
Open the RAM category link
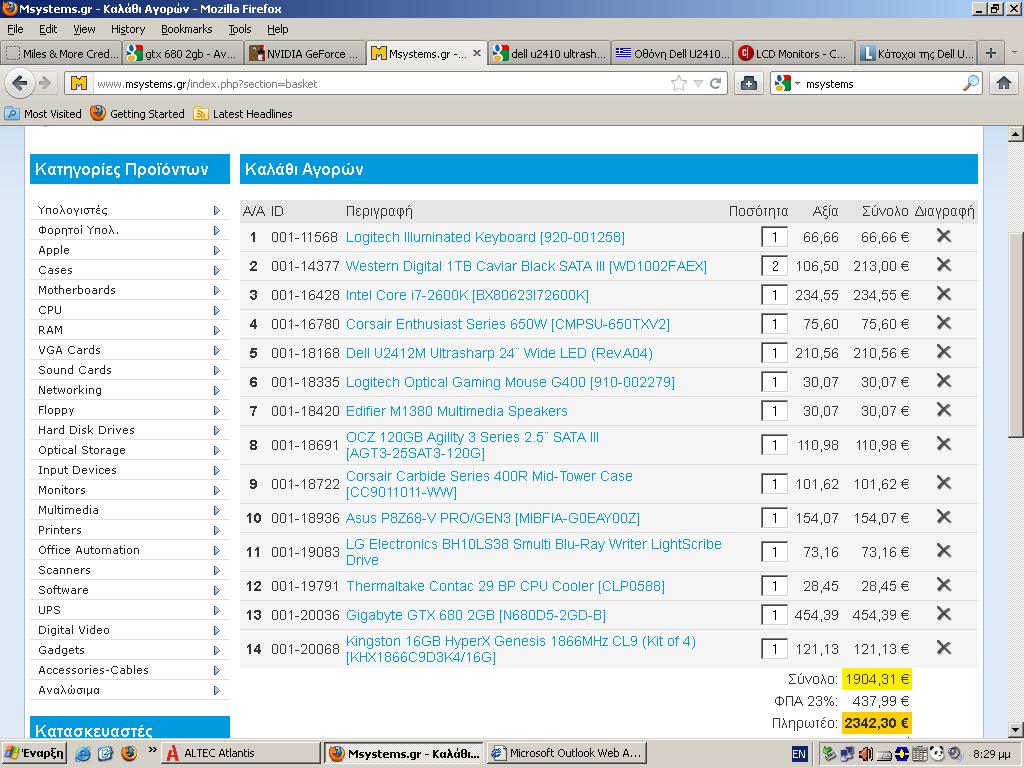(x=50, y=330)
